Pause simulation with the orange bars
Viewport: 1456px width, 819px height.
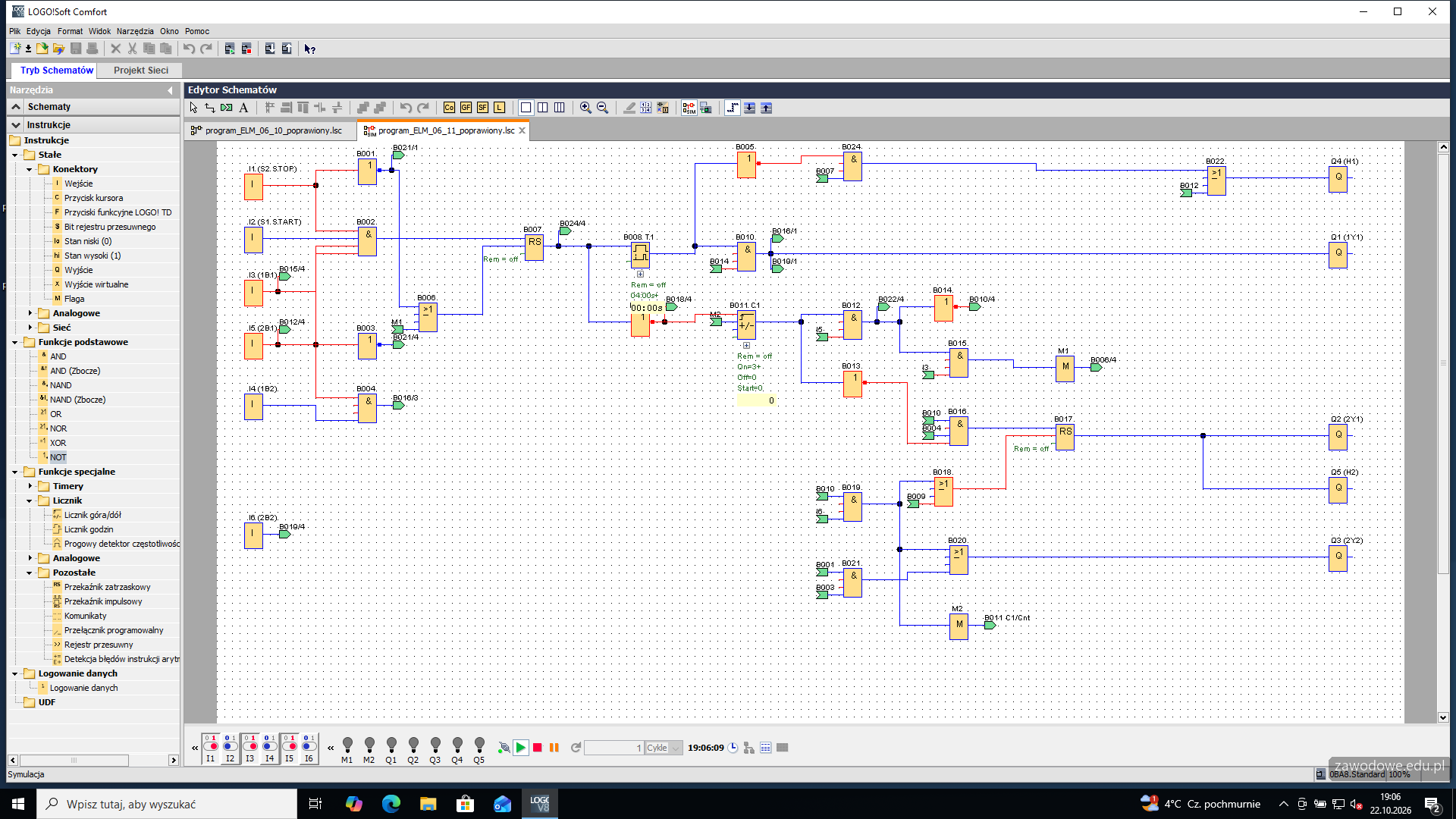coord(554,748)
